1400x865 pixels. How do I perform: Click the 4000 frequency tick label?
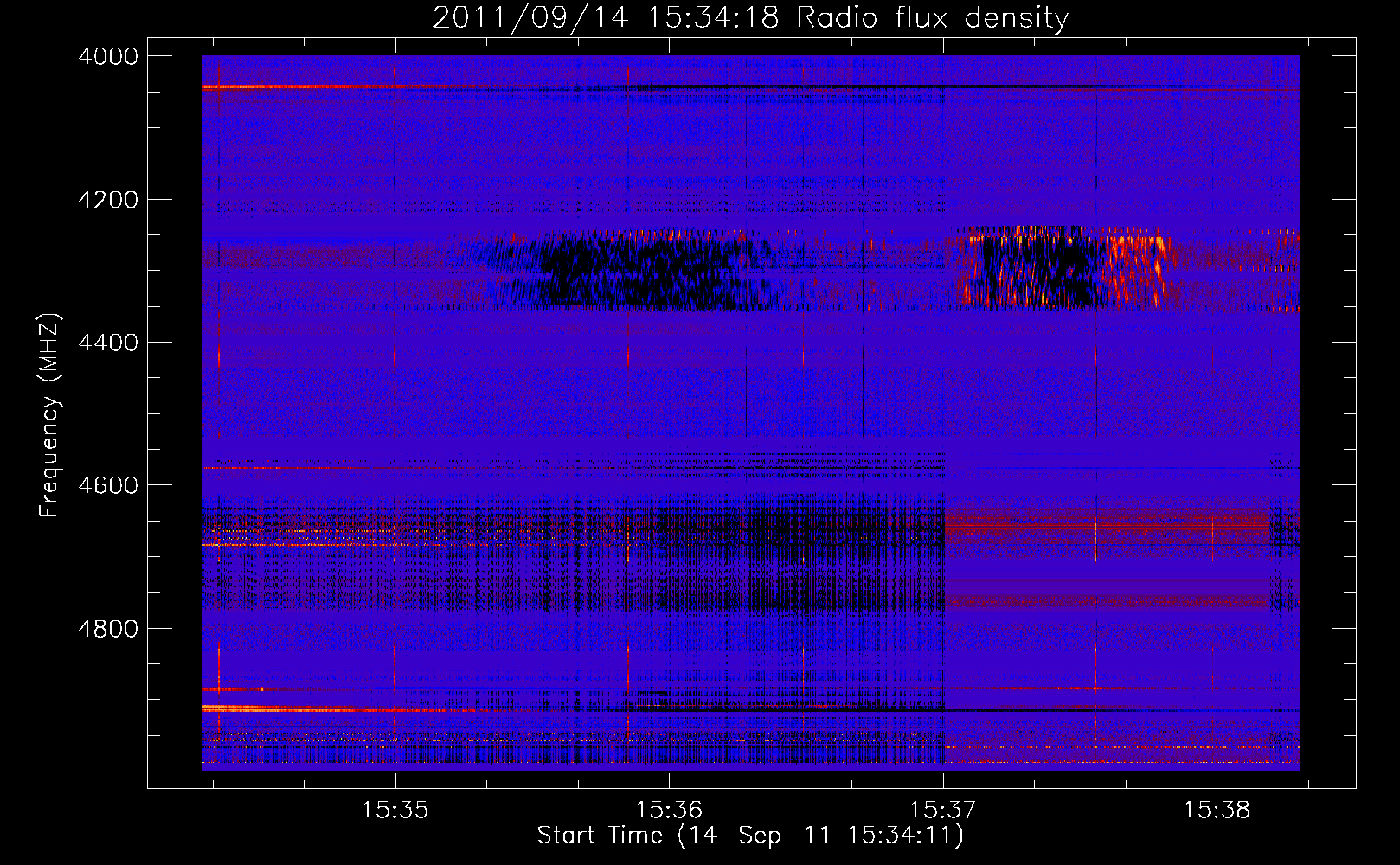(x=108, y=56)
